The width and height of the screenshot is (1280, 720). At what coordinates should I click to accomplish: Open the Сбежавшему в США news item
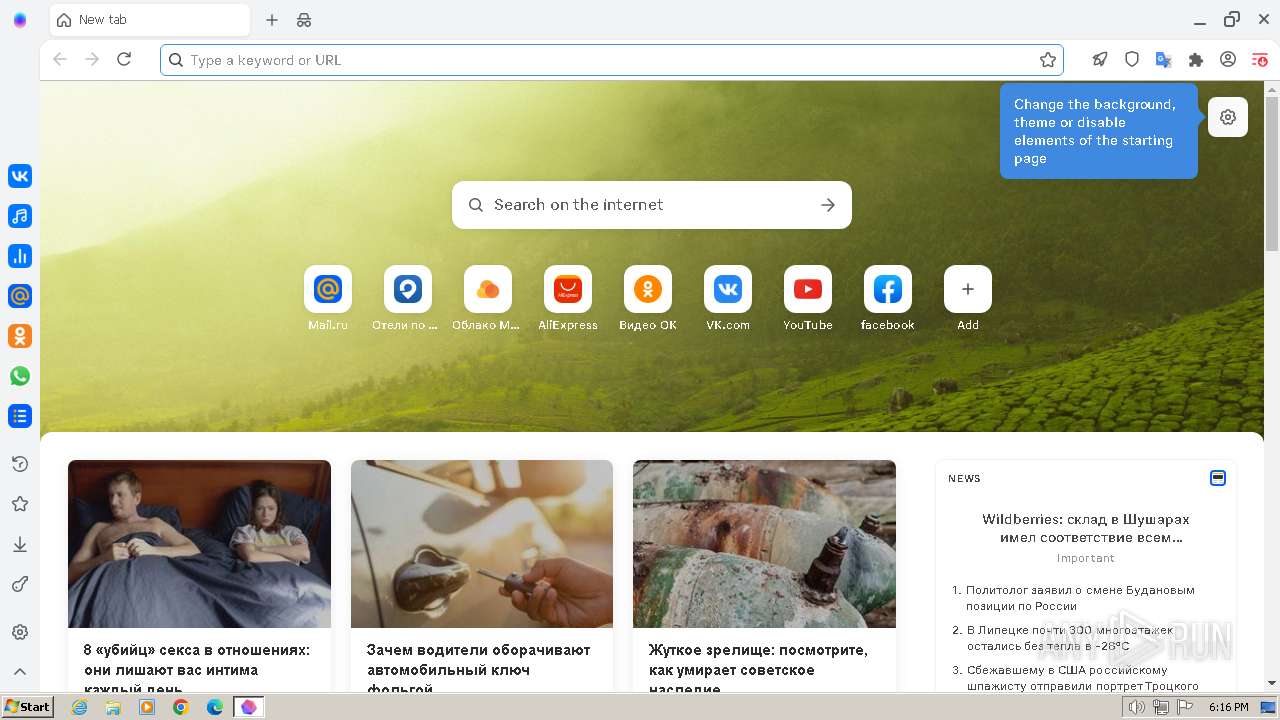[x=1082, y=678]
